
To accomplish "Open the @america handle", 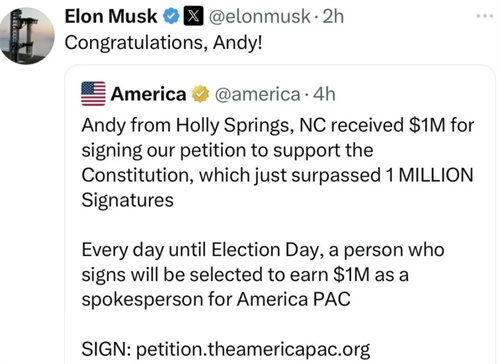I will tap(257, 94).
